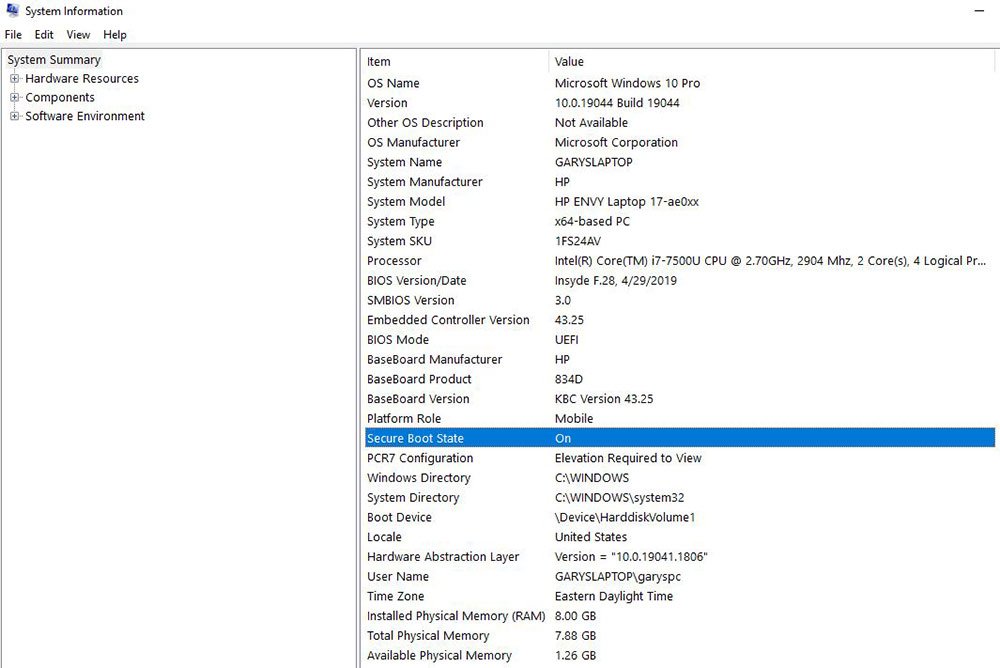Open the View menu

click(78, 35)
